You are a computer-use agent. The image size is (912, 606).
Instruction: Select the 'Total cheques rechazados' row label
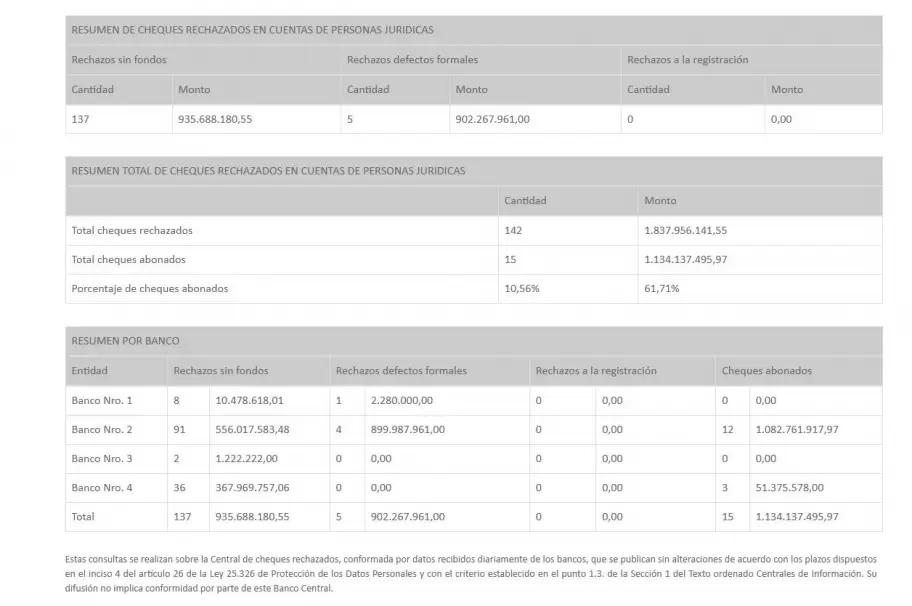pyautogui.click(x=132, y=230)
